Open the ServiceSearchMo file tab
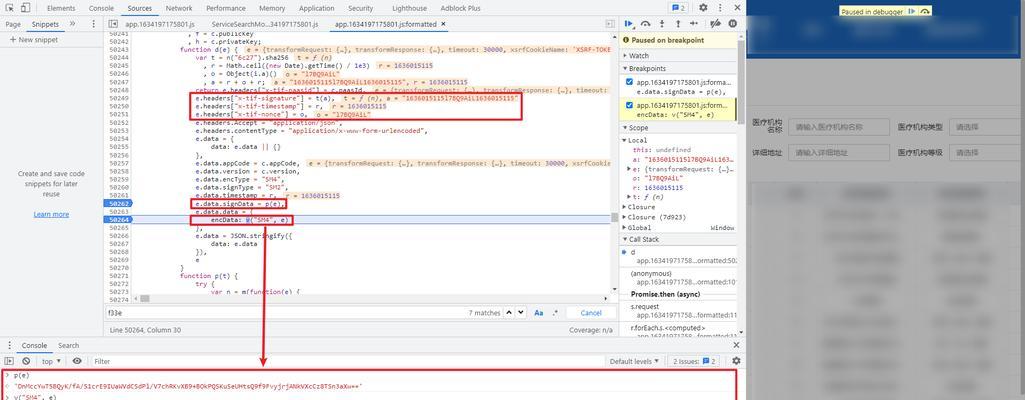This screenshot has height=400, width=1025. (265, 24)
